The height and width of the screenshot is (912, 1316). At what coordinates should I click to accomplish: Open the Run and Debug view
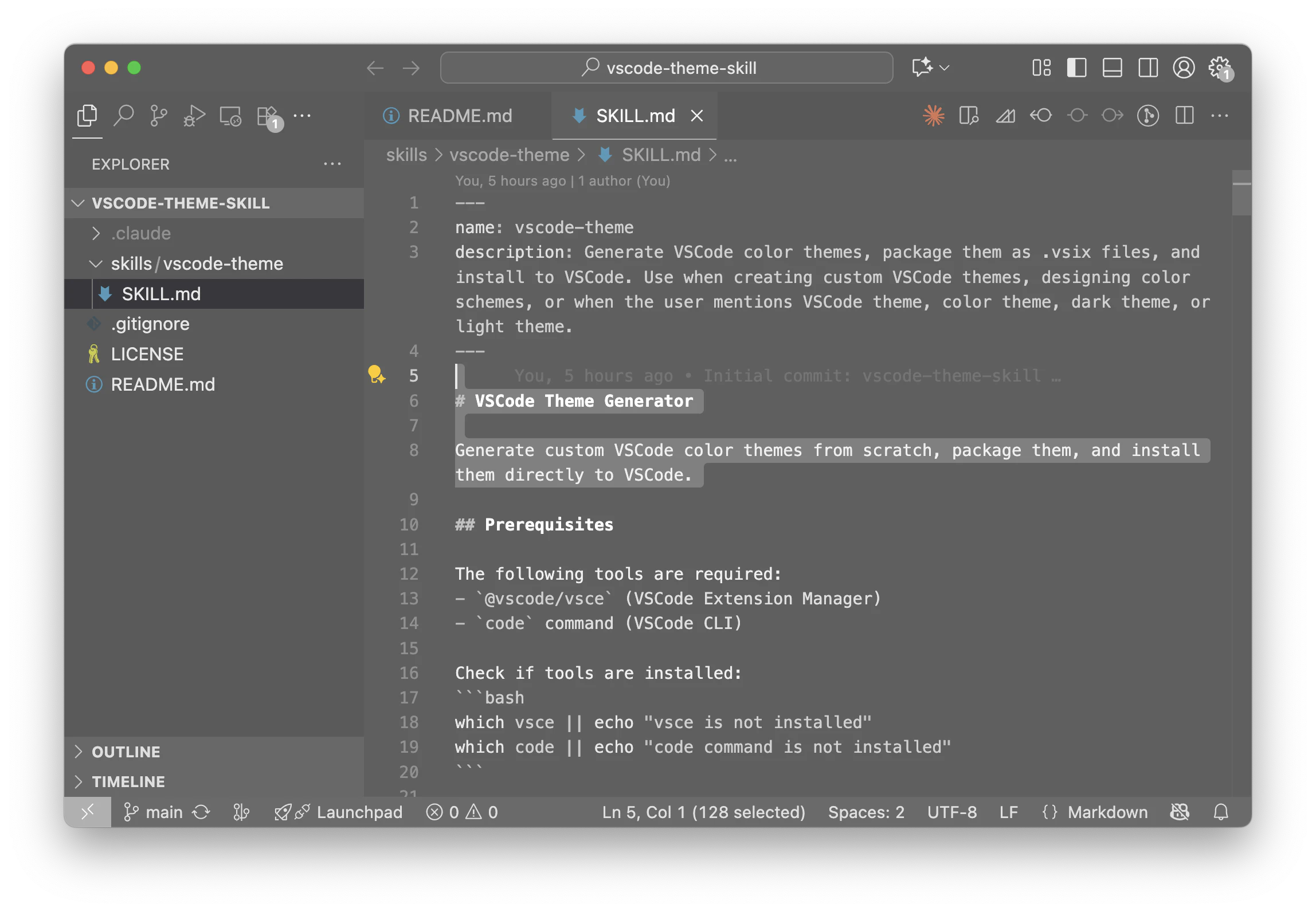[x=194, y=116]
